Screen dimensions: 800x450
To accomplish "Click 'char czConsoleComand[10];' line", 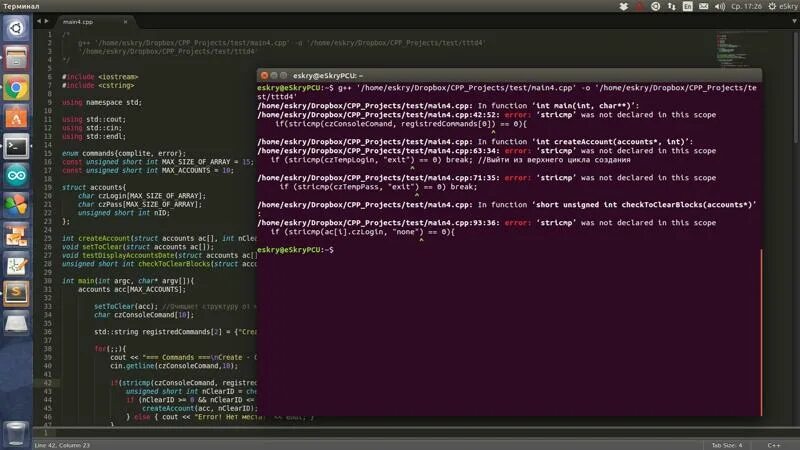I will [144, 315].
